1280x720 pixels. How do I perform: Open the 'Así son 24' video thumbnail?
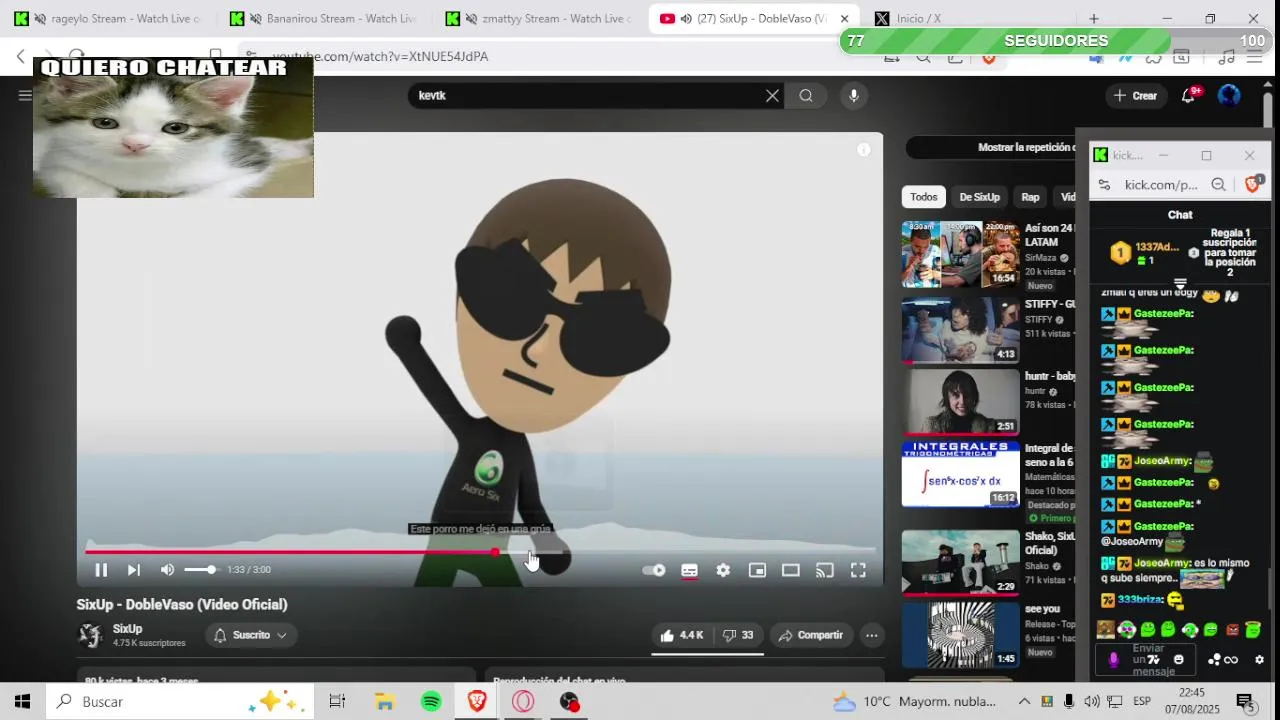(960, 254)
